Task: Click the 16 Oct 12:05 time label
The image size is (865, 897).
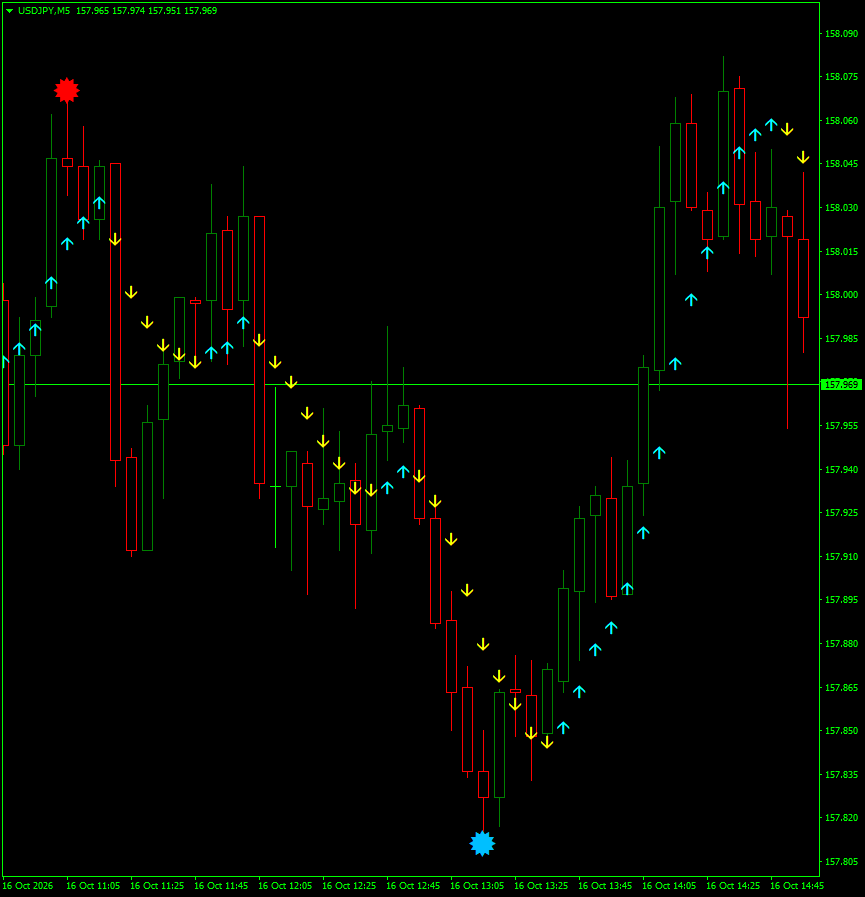Action: pyautogui.click(x=285, y=886)
